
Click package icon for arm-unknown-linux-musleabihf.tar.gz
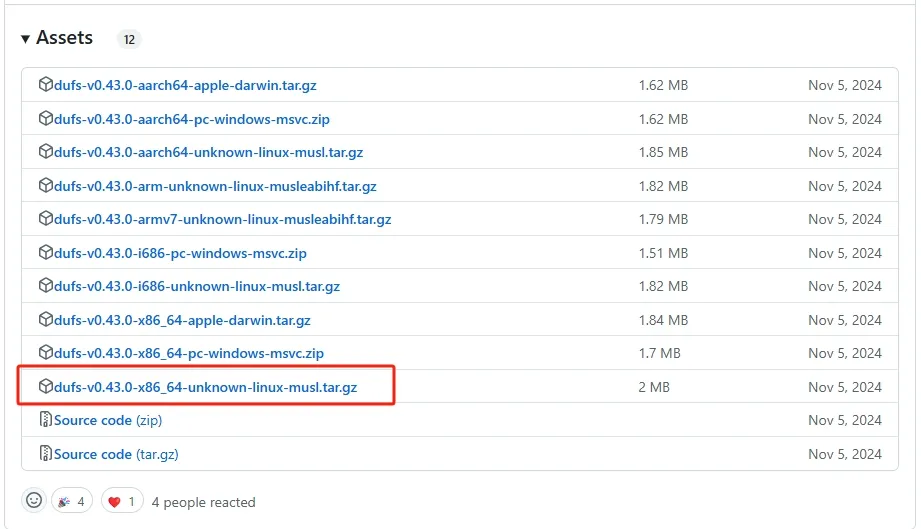tap(45, 186)
